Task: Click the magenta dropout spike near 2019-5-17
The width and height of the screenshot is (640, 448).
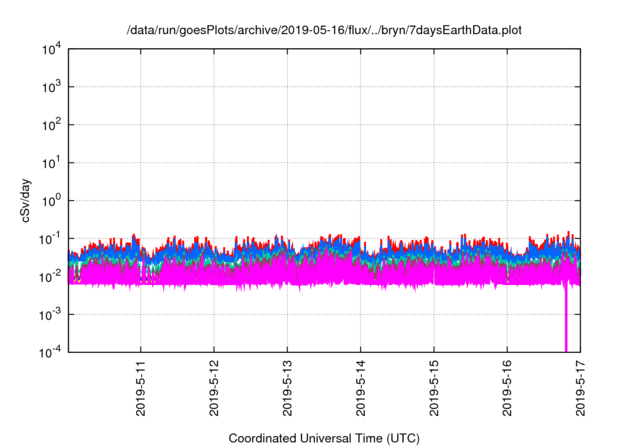Action: coord(566,318)
